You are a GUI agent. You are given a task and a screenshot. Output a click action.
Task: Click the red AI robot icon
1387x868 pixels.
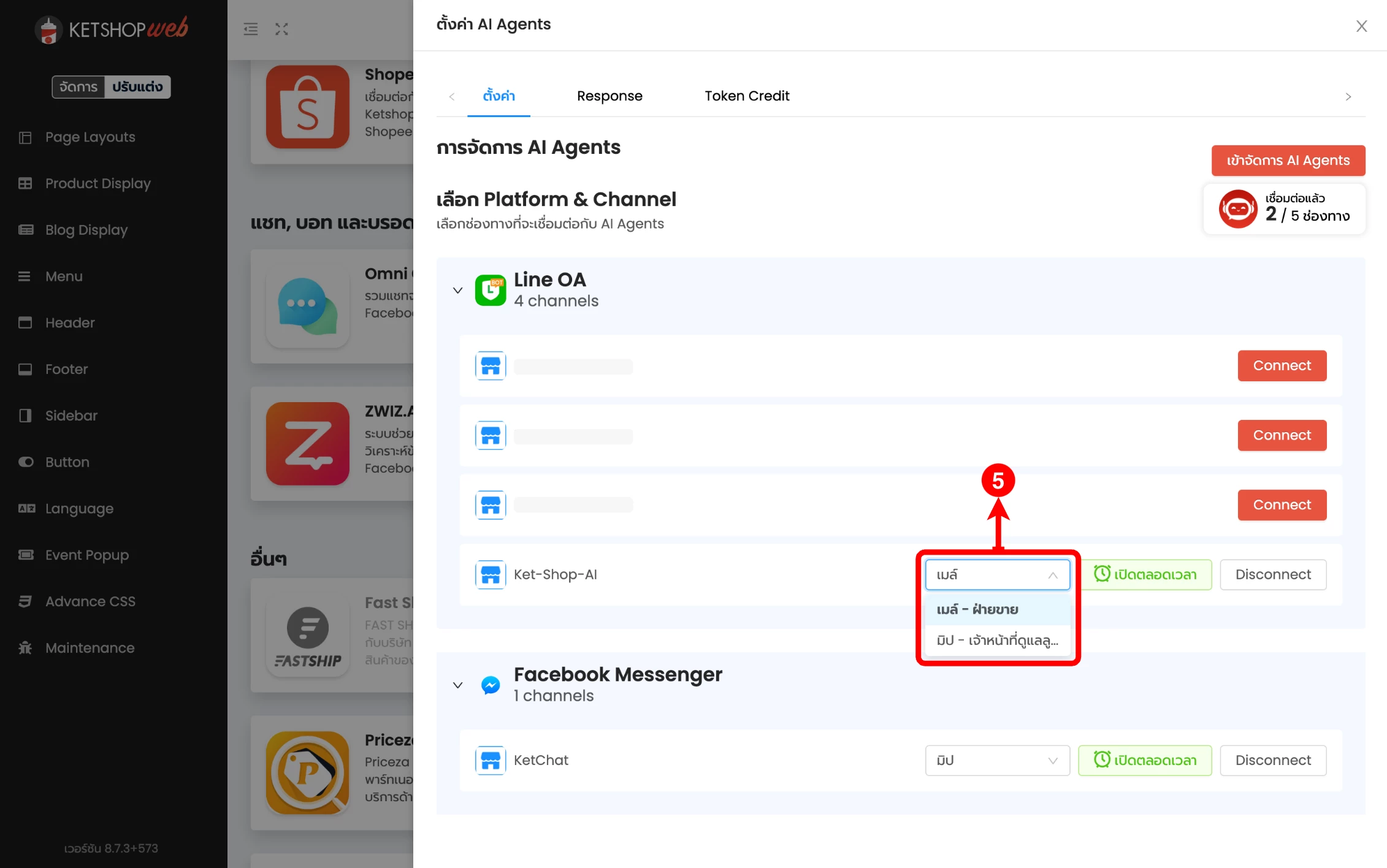pyautogui.click(x=1237, y=209)
